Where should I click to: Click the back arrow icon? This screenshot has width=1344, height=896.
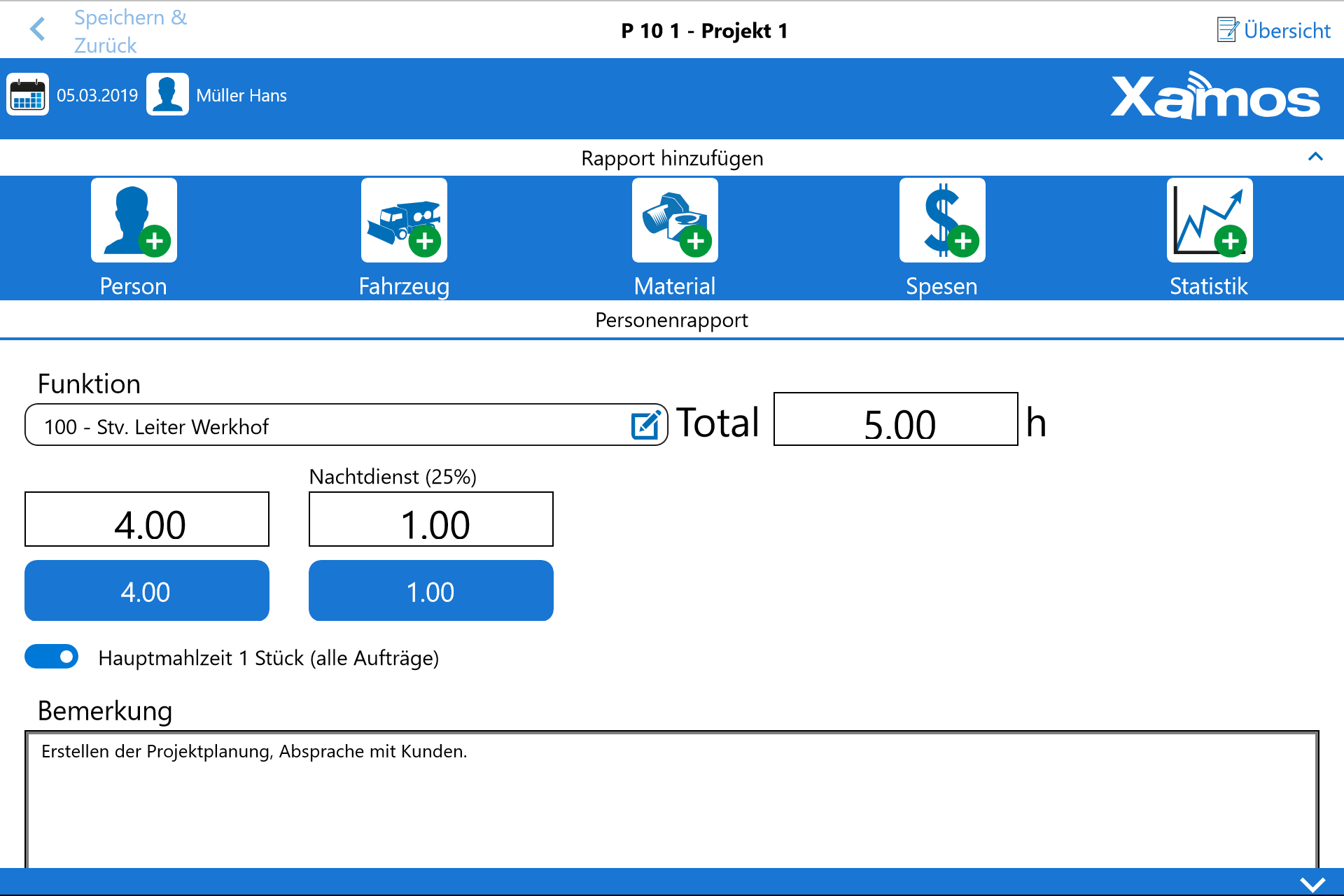[38, 29]
